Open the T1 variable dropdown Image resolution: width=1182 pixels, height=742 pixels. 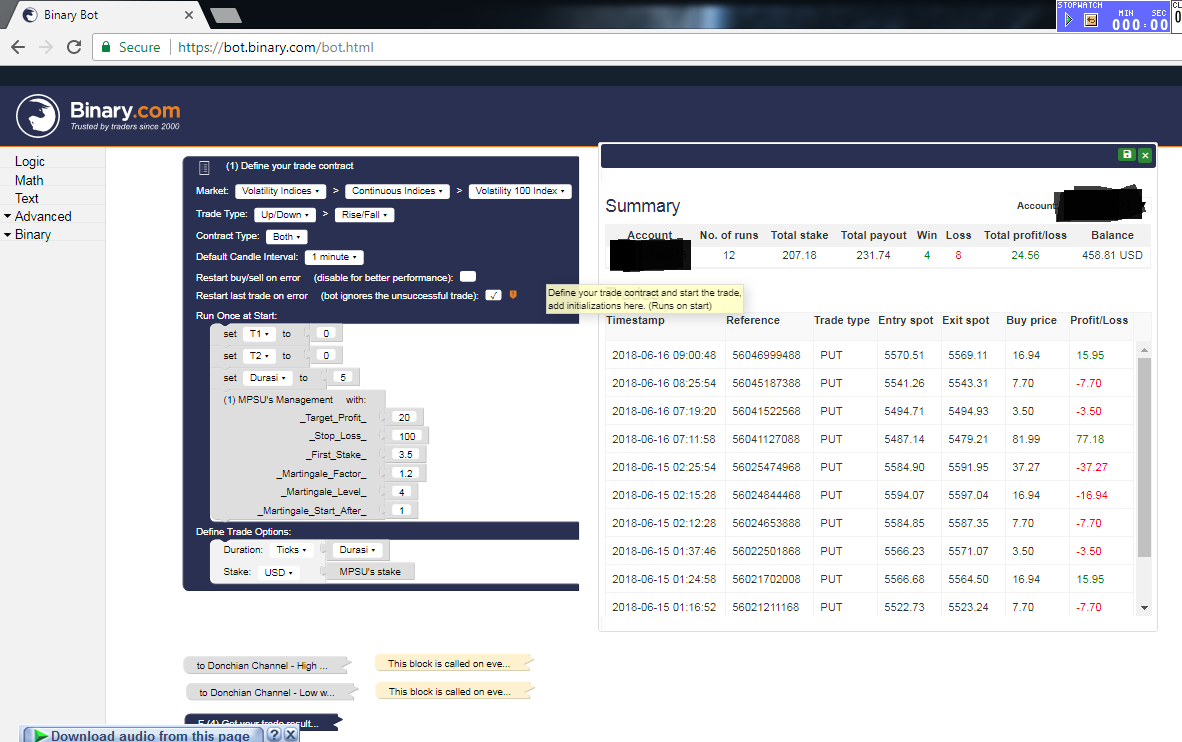[x=259, y=334]
